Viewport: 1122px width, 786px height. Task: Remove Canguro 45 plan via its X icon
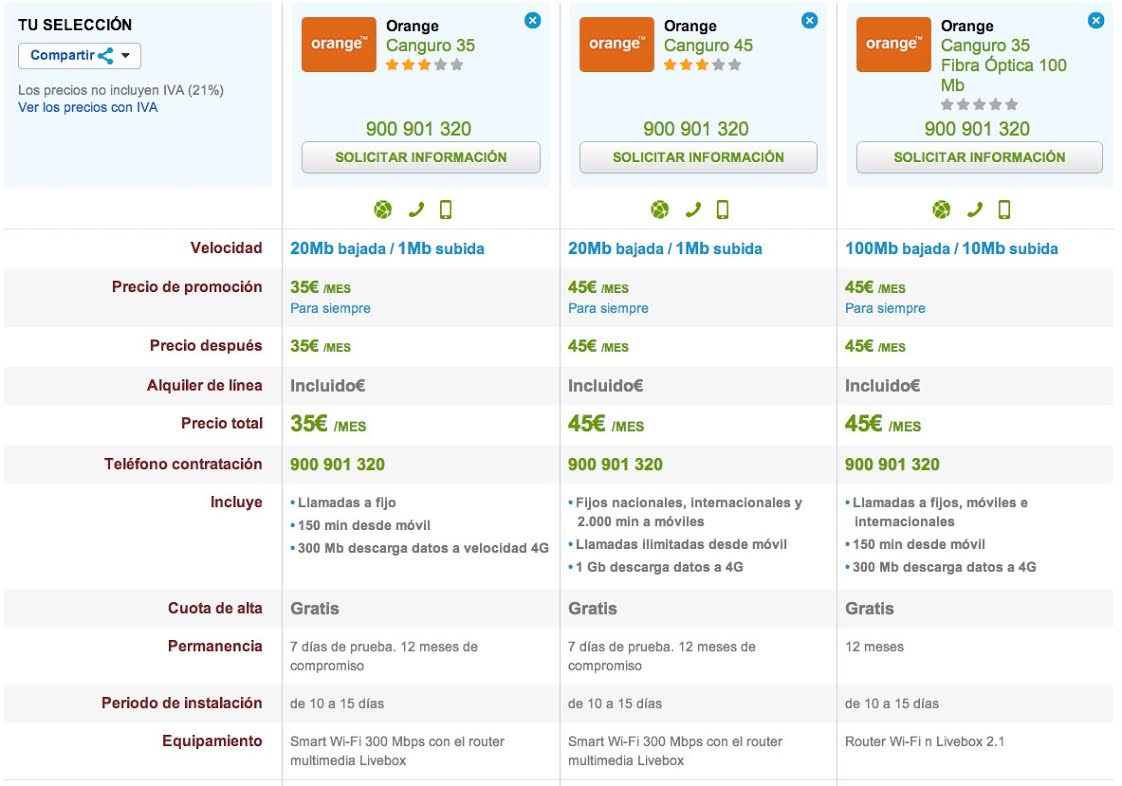[809, 21]
